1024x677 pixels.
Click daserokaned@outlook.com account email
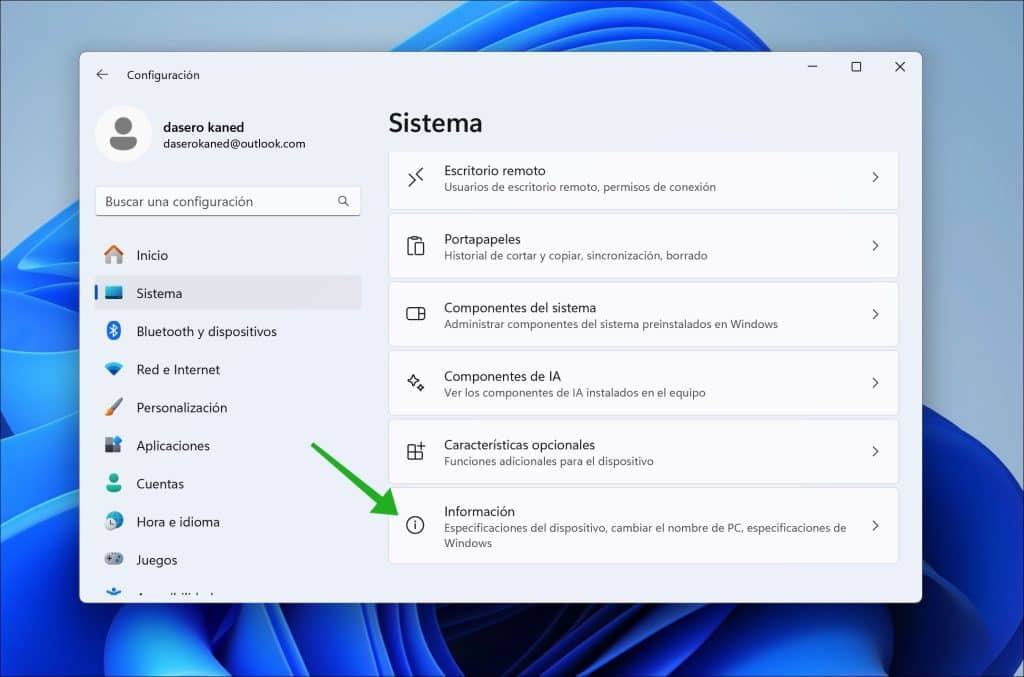point(234,144)
